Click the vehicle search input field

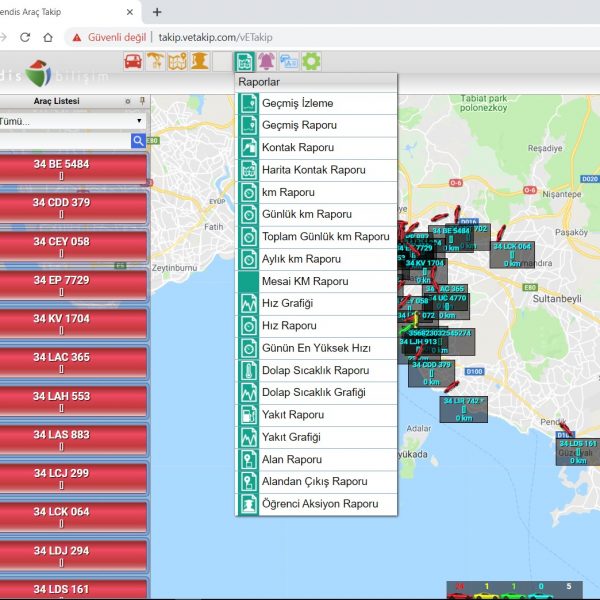click(65, 141)
